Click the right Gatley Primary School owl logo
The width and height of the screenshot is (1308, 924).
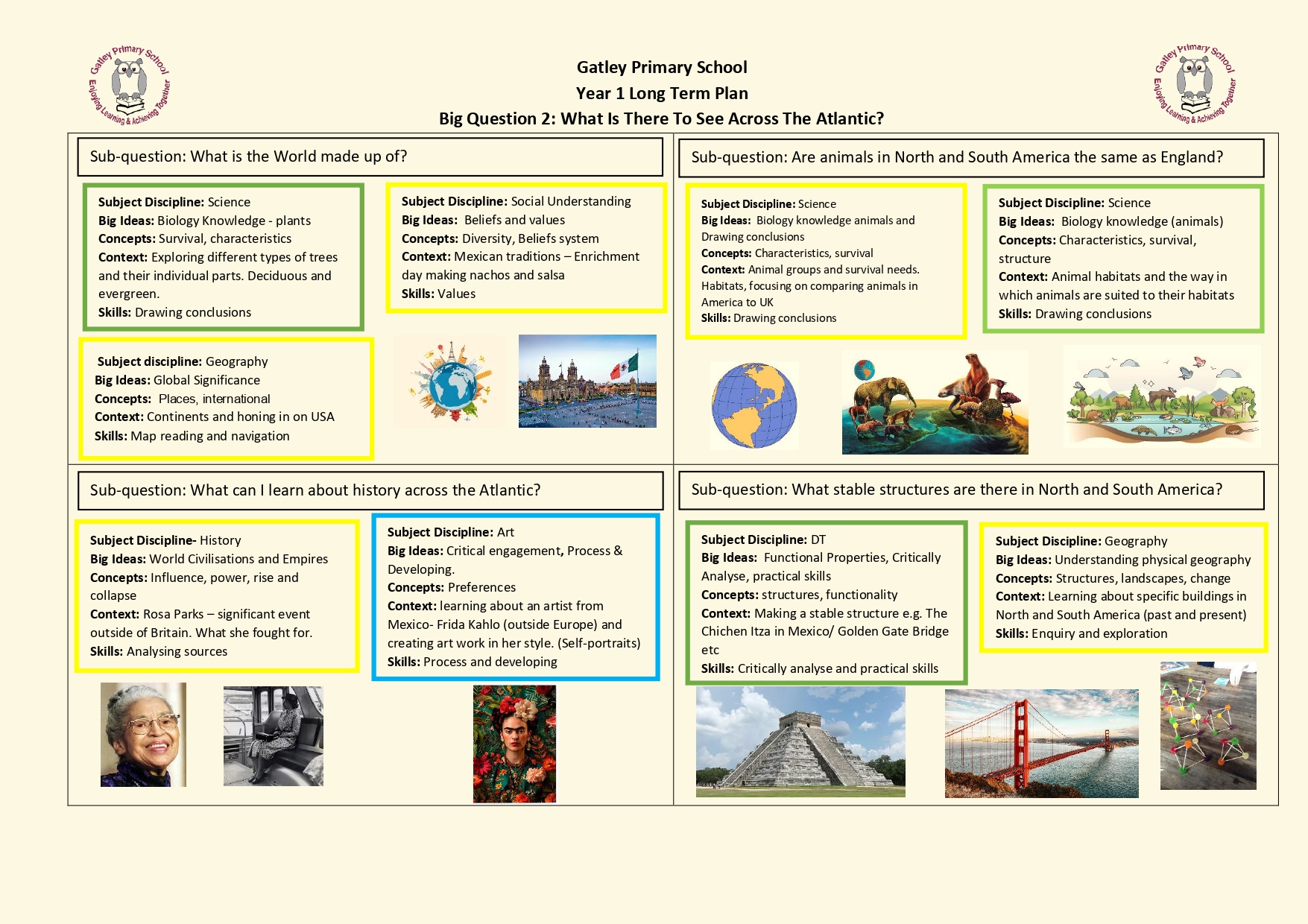1195,83
